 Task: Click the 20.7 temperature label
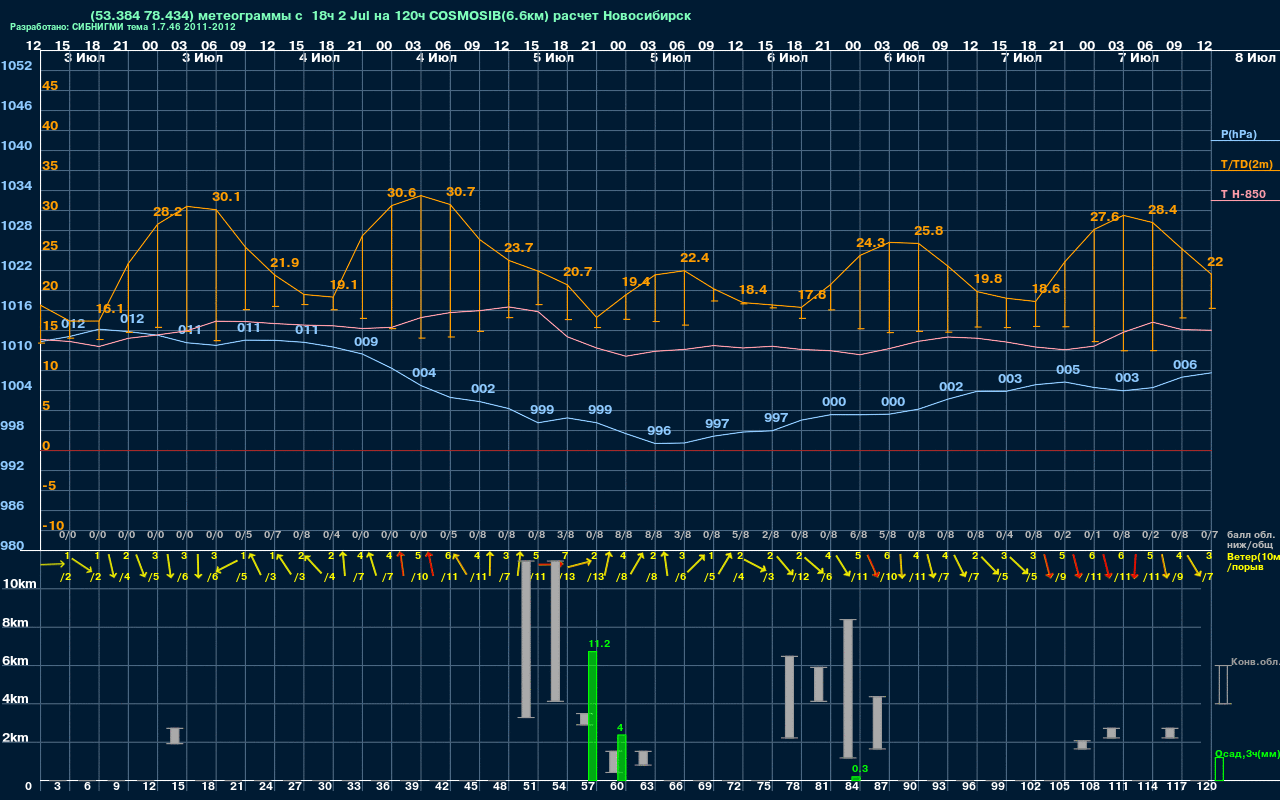[577, 272]
